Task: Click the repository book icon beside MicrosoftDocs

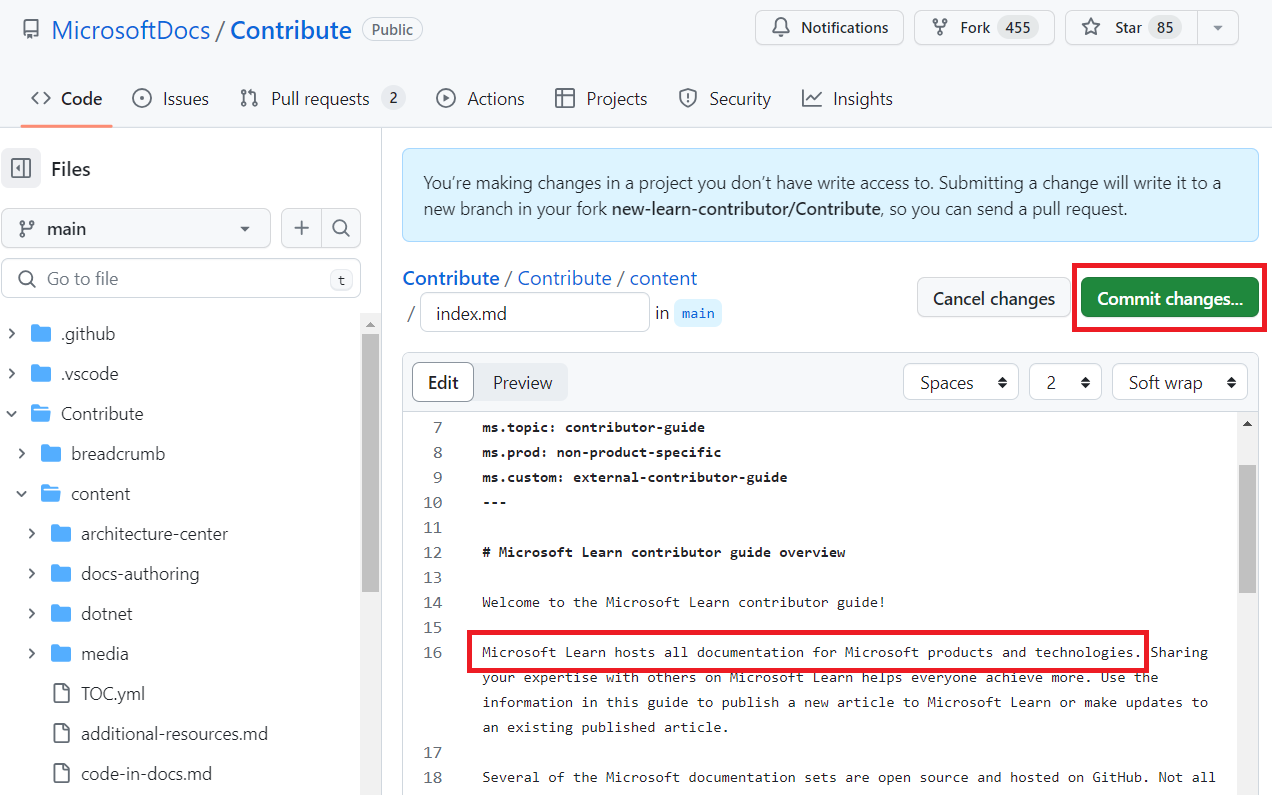Action: 30,28
